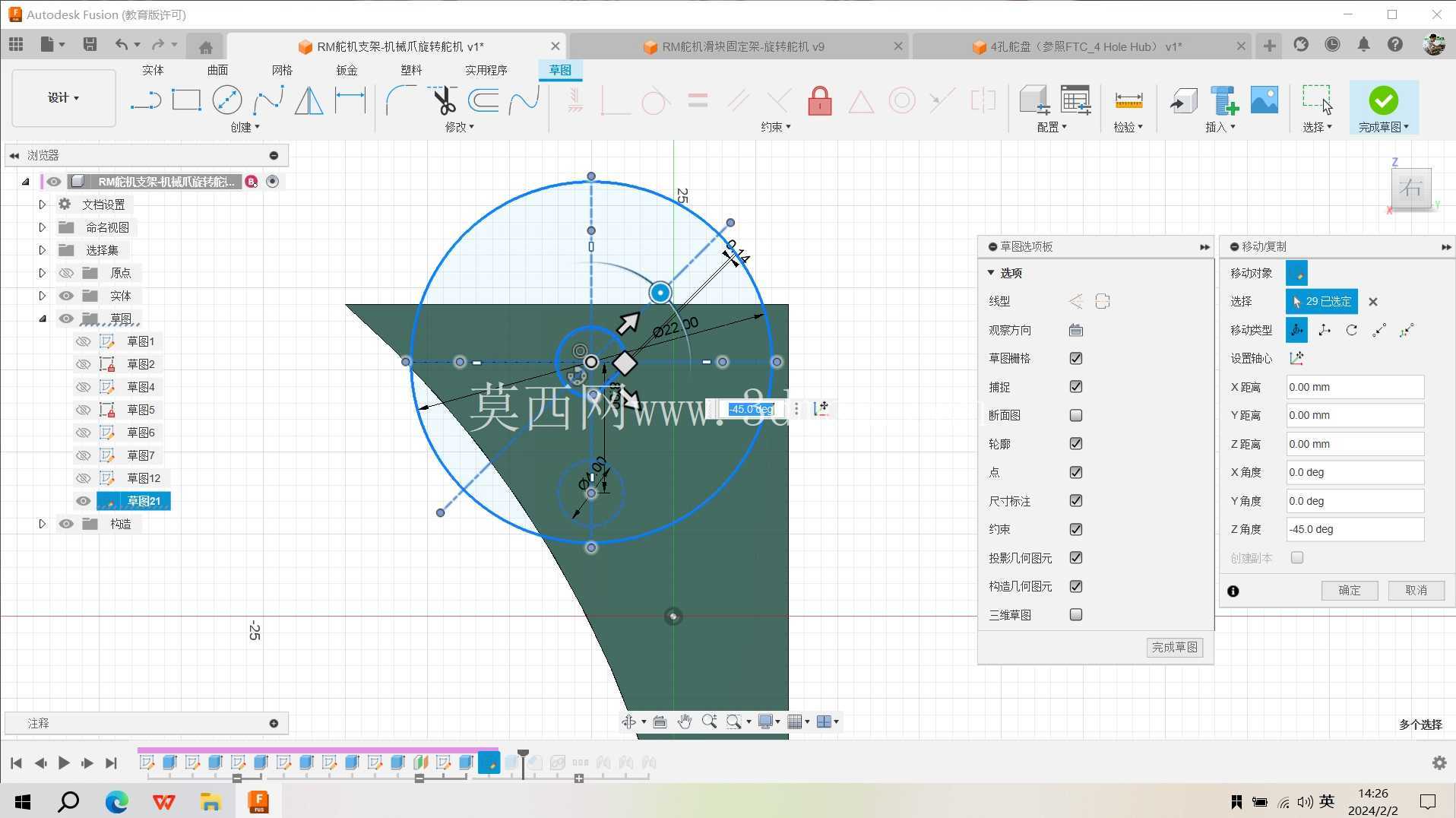Toggle visibility of 草图21

click(83, 501)
